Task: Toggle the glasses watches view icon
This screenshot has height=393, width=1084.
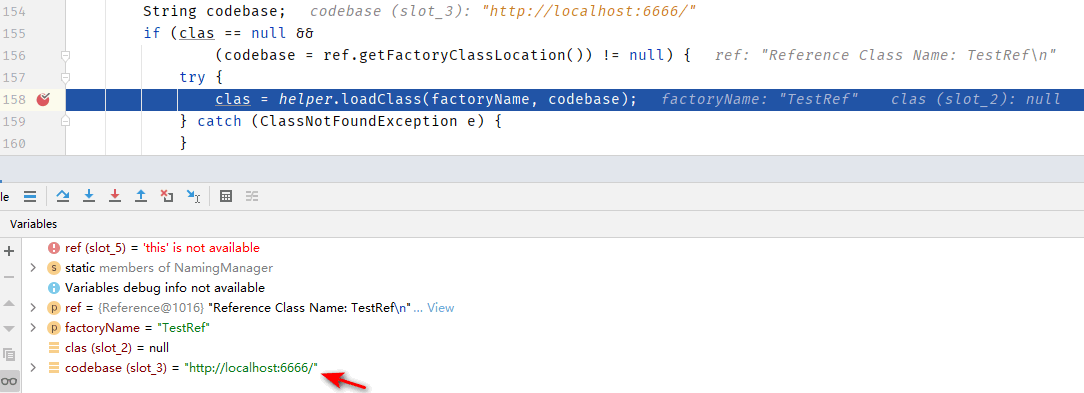Action: (10, 381)
